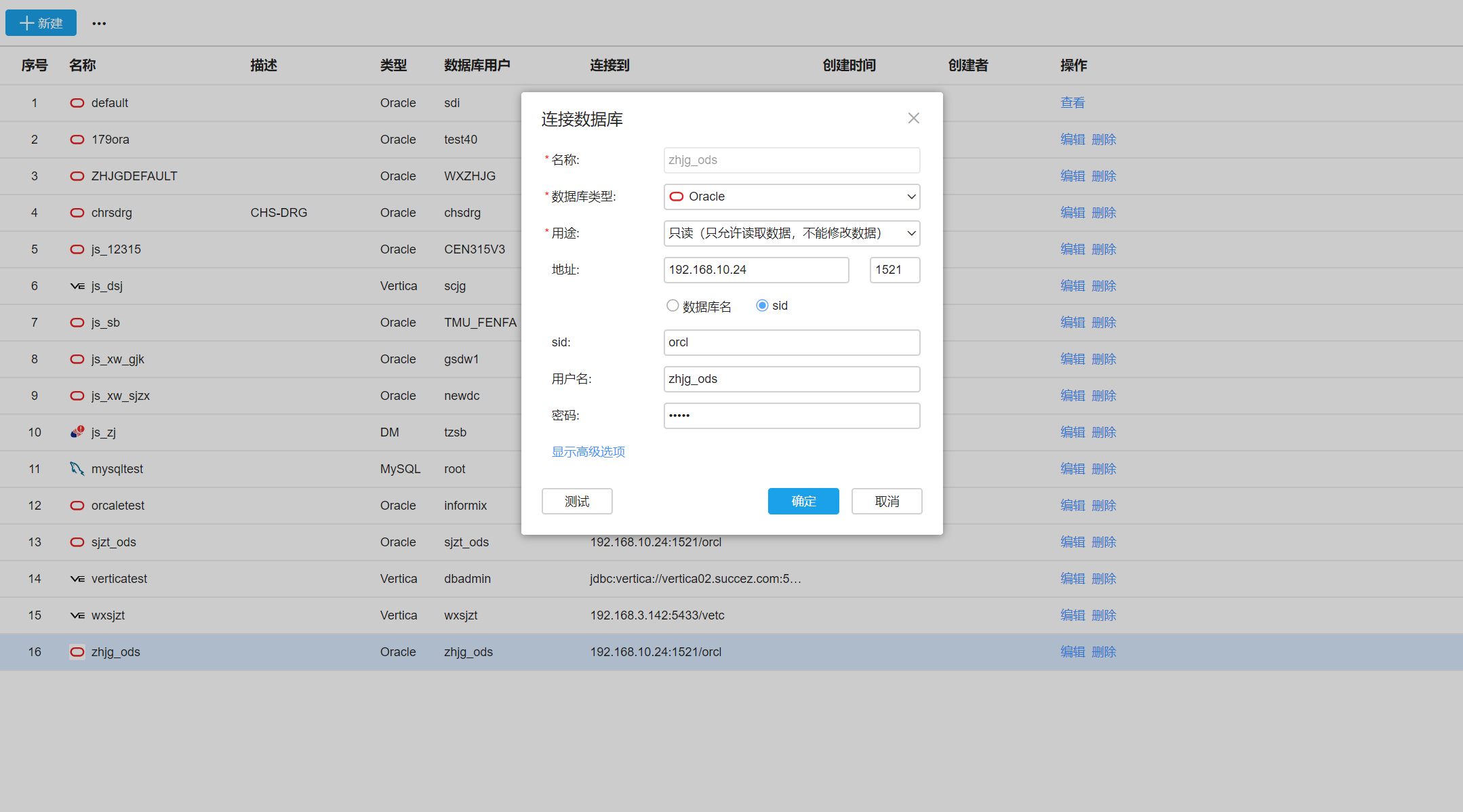Click the TMU_FENFA user cell
This screenshot has height=812, width=1463.
pos(480,323)
